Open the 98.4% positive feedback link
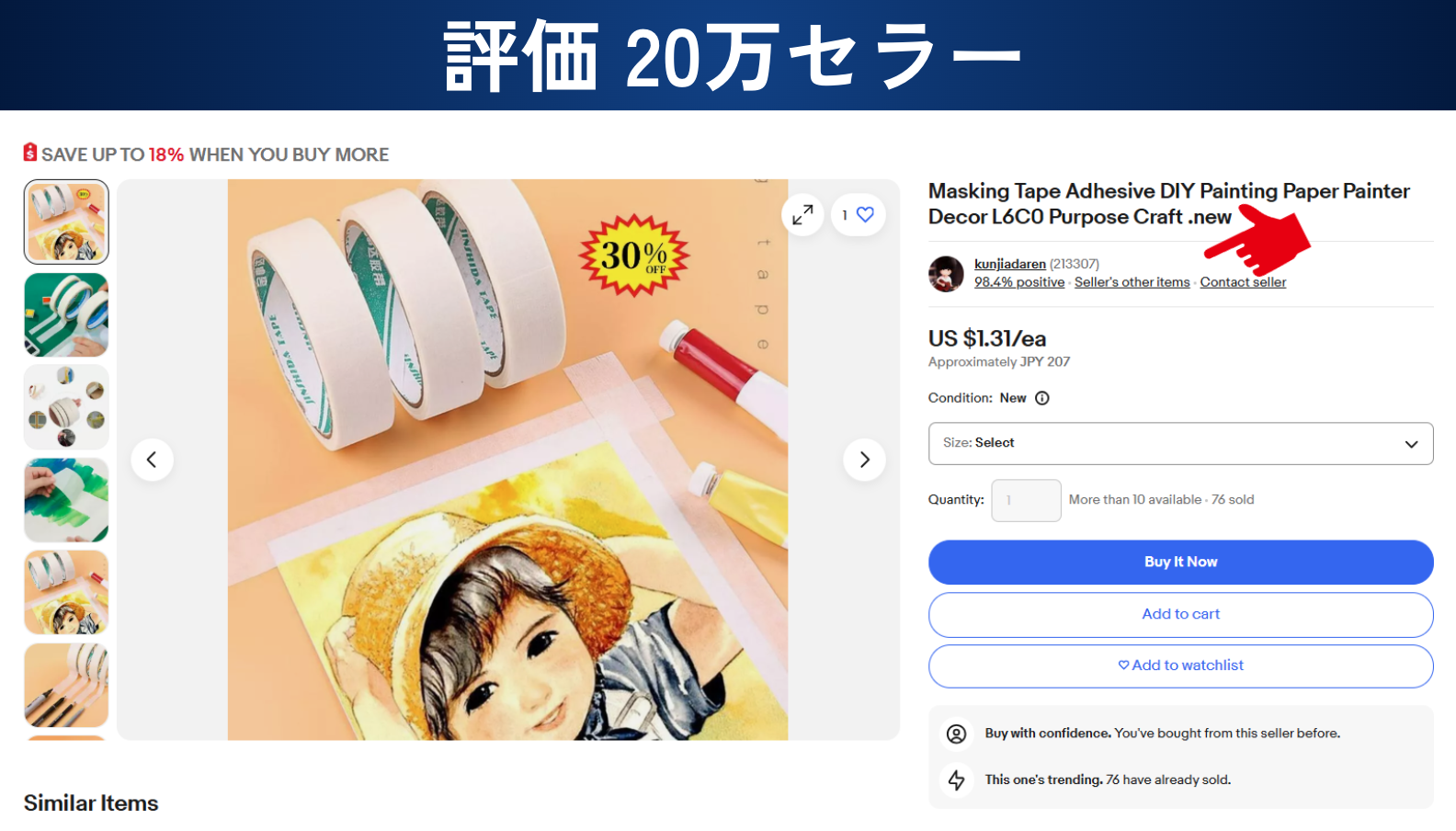 (x=1019, y=282)
